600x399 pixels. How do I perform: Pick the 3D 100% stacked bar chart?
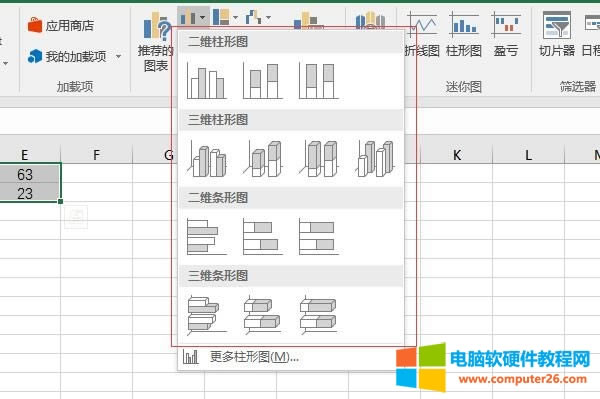(x=318, y=314)
